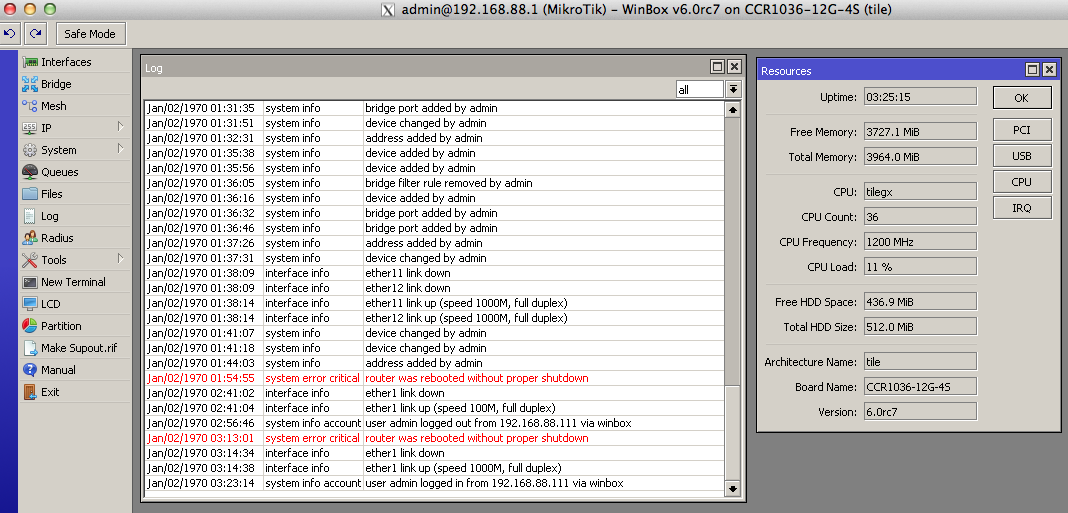
Task: Select the Queues menu label
Action: 60,172
